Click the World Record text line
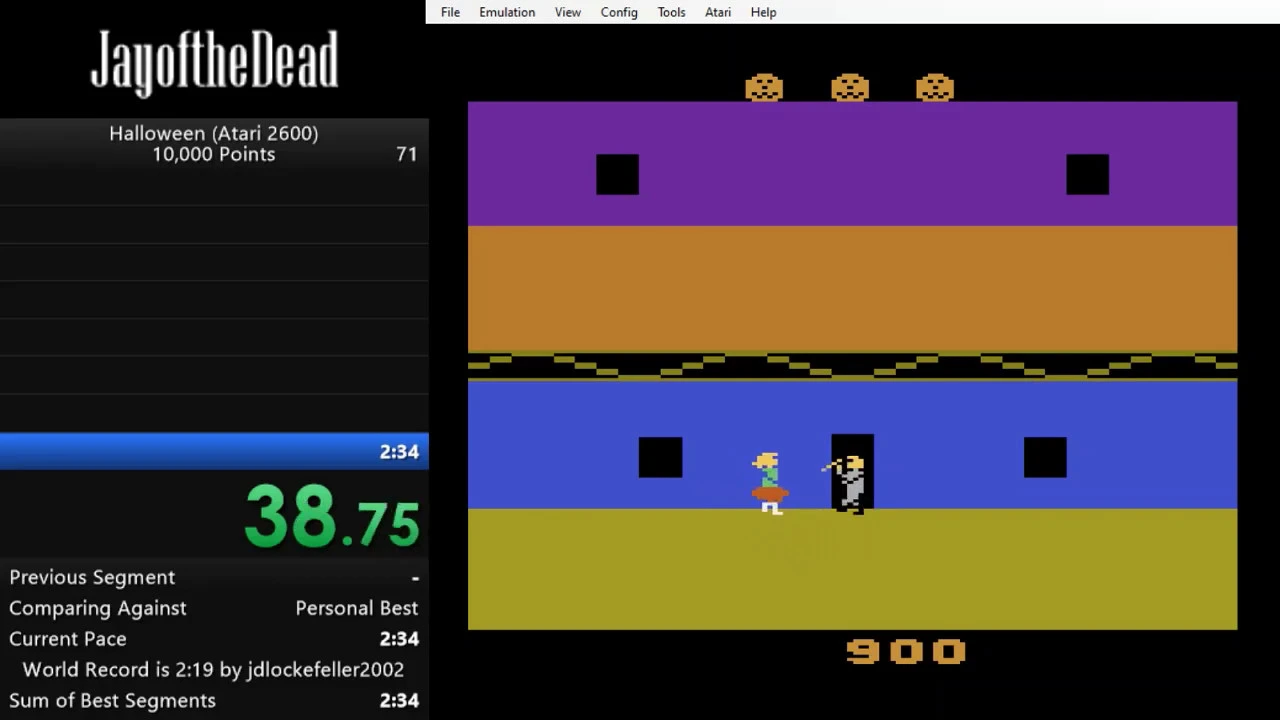Viewport: 1280px width, 720px height. [214, 670]
